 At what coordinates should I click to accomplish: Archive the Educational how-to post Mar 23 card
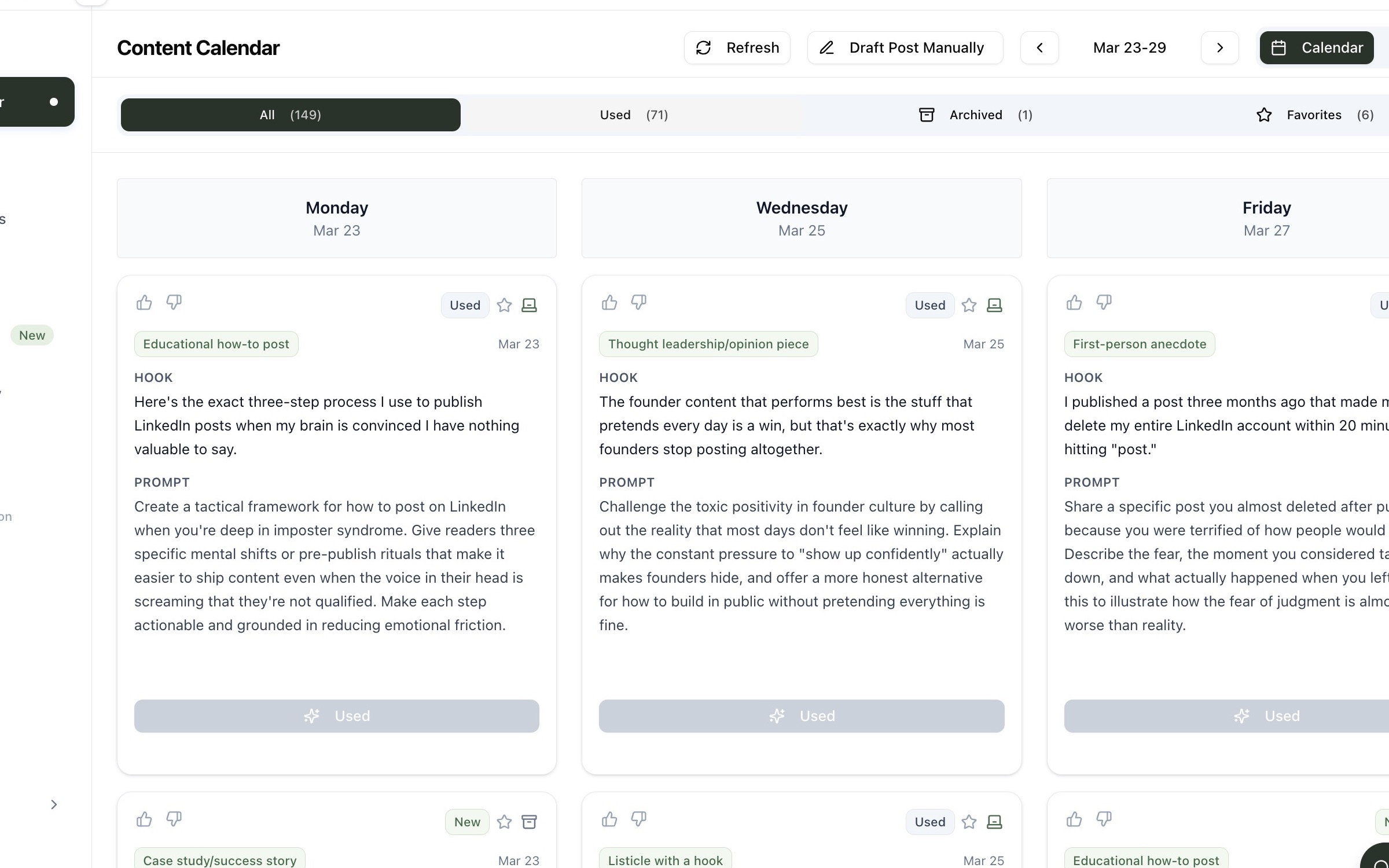(530, 305)
